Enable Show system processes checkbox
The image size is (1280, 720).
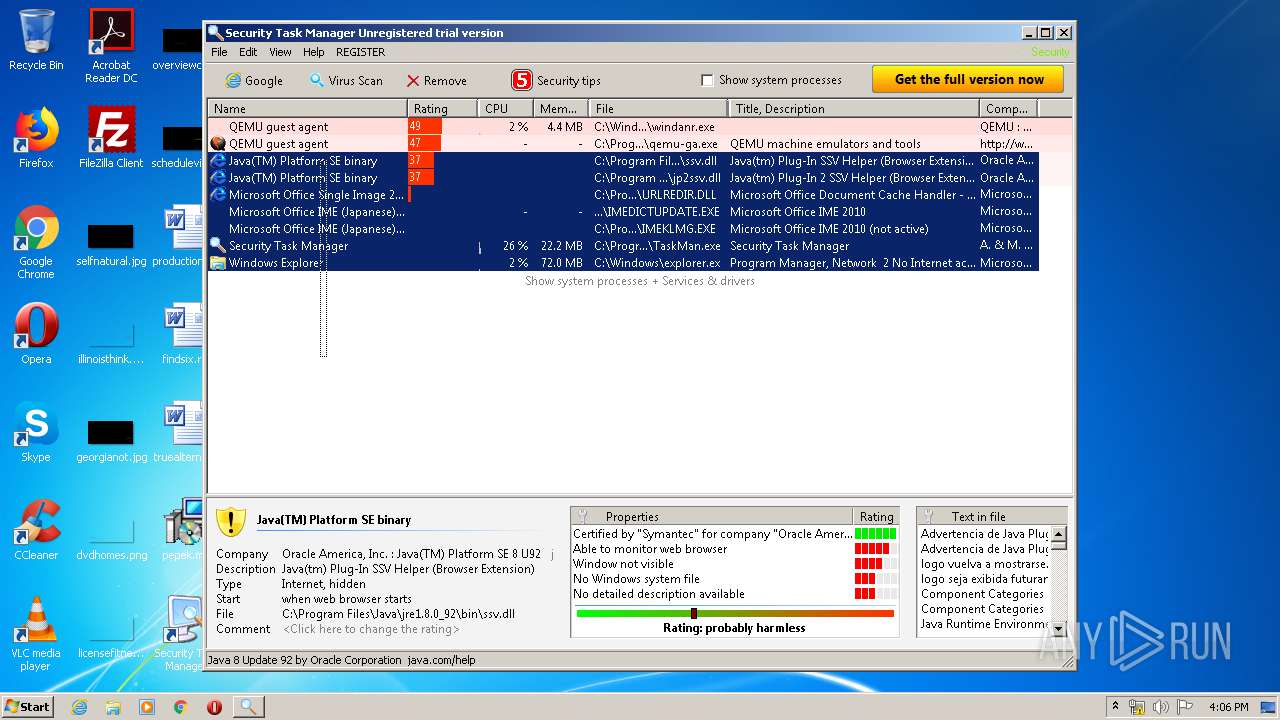coord(707,80)
